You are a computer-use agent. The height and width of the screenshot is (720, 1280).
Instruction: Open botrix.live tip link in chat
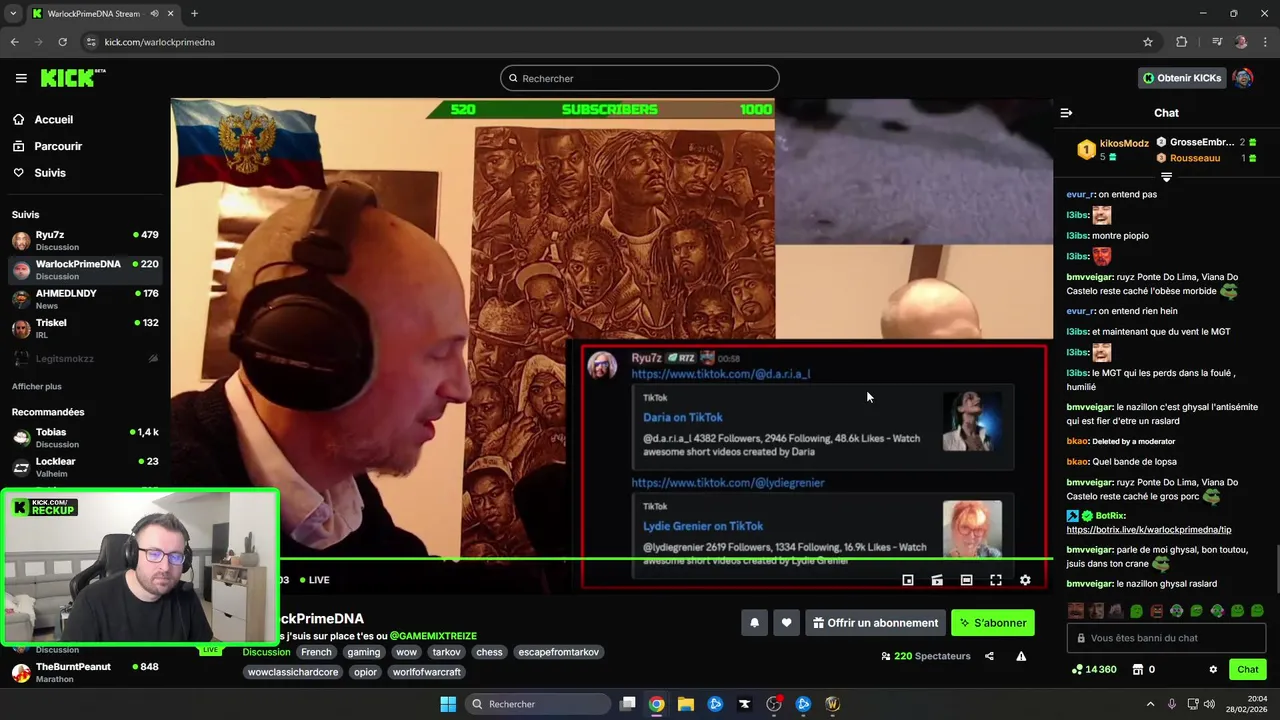click(1149, 530)
